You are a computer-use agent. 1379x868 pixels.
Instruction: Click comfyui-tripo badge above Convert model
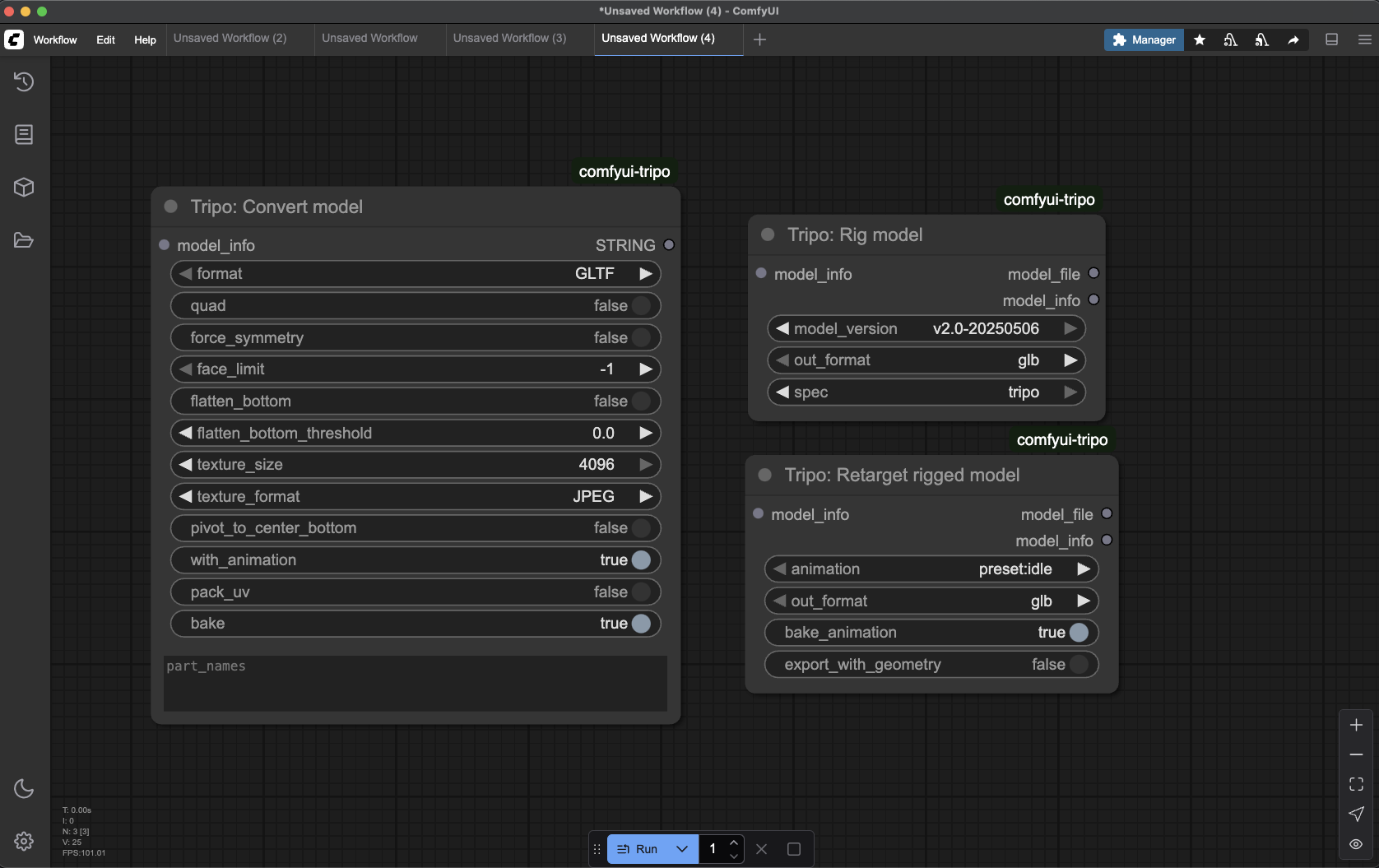(624, 171)
